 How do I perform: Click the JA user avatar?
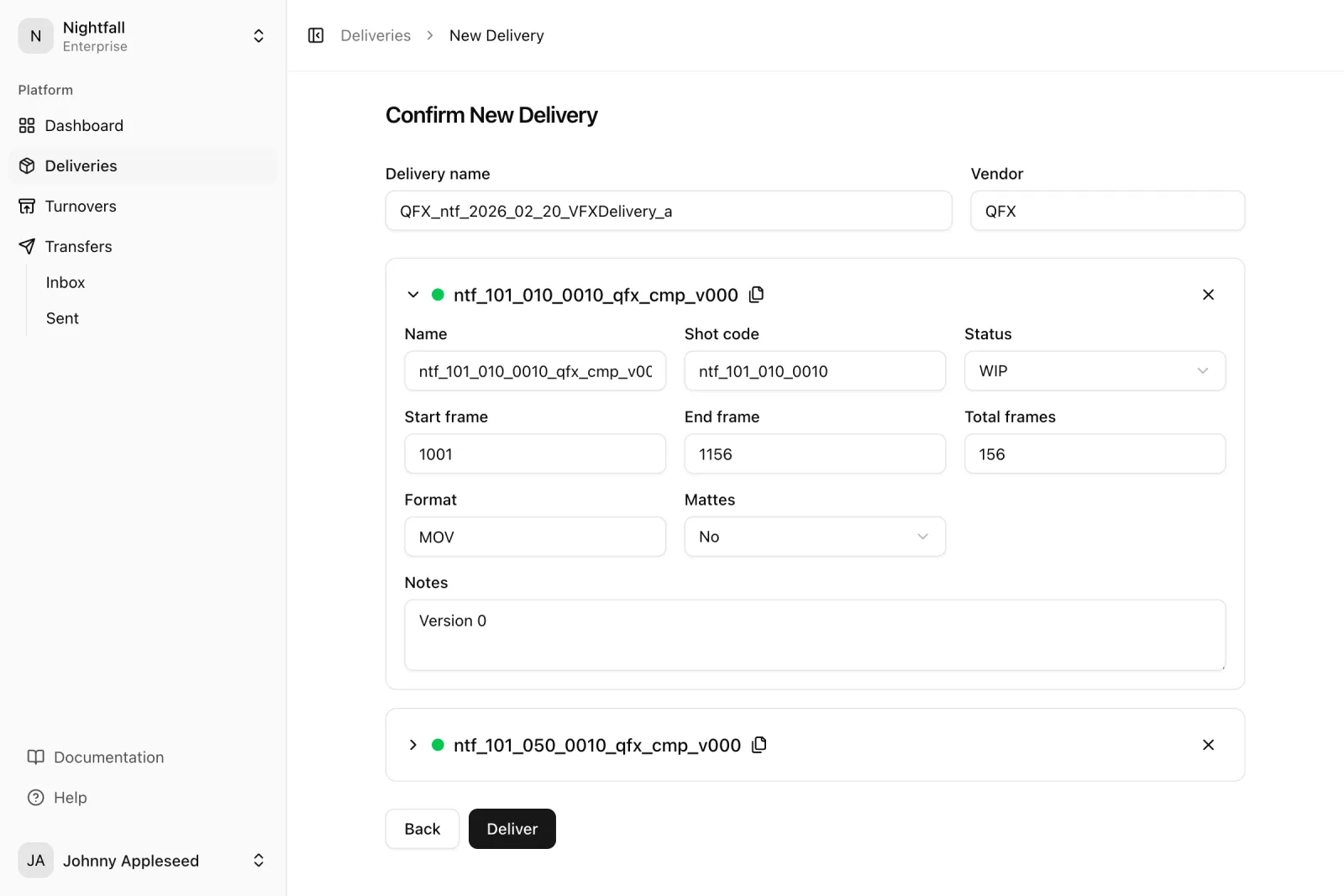tap(35, 861)
